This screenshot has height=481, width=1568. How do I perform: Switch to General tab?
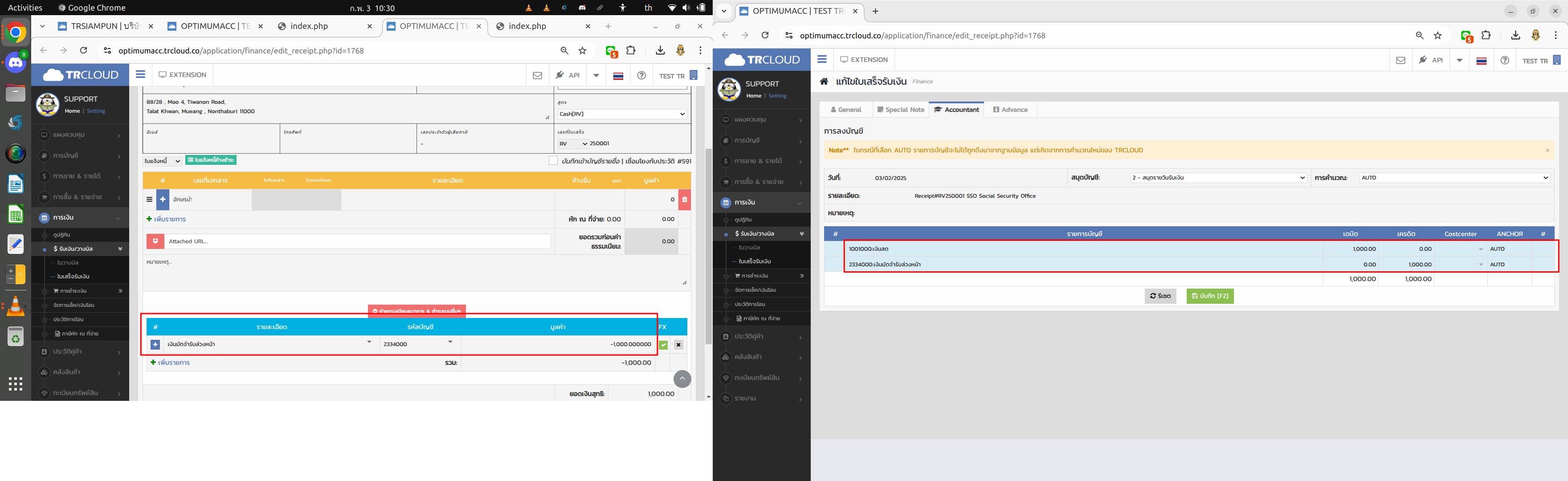pyautogui.click(x=846, y=110)
